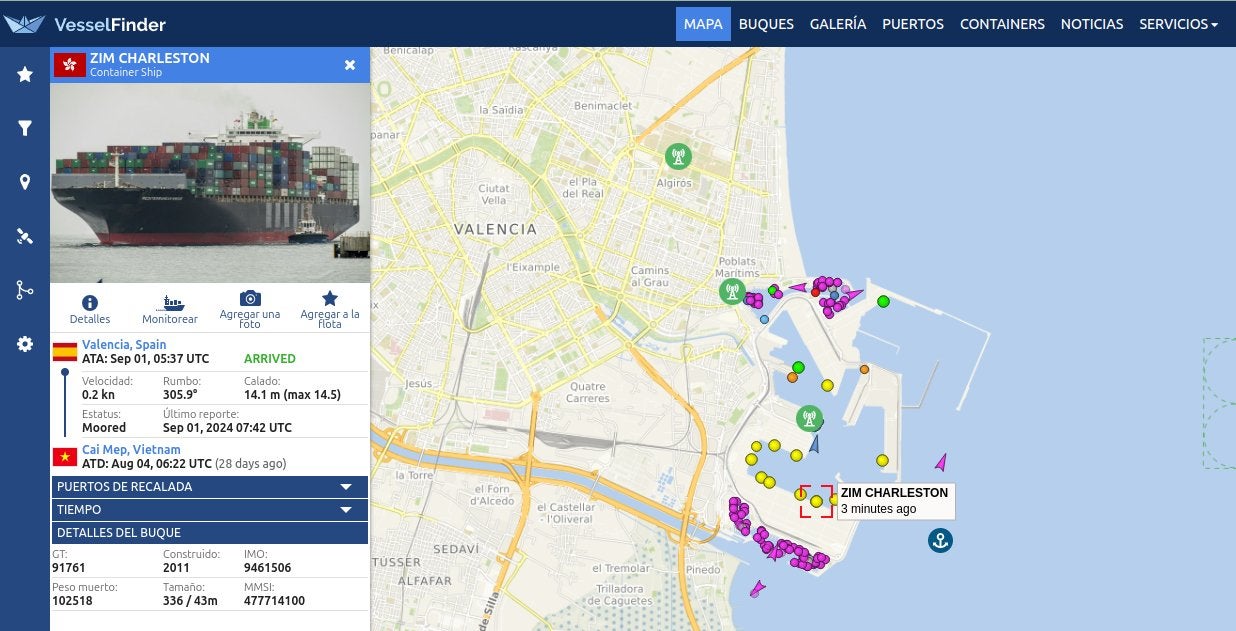Image resolution: width=1236 pixels, height=631 pixels.
Task: Click Agregar a la flota star
Action: [x=330, y=298]
